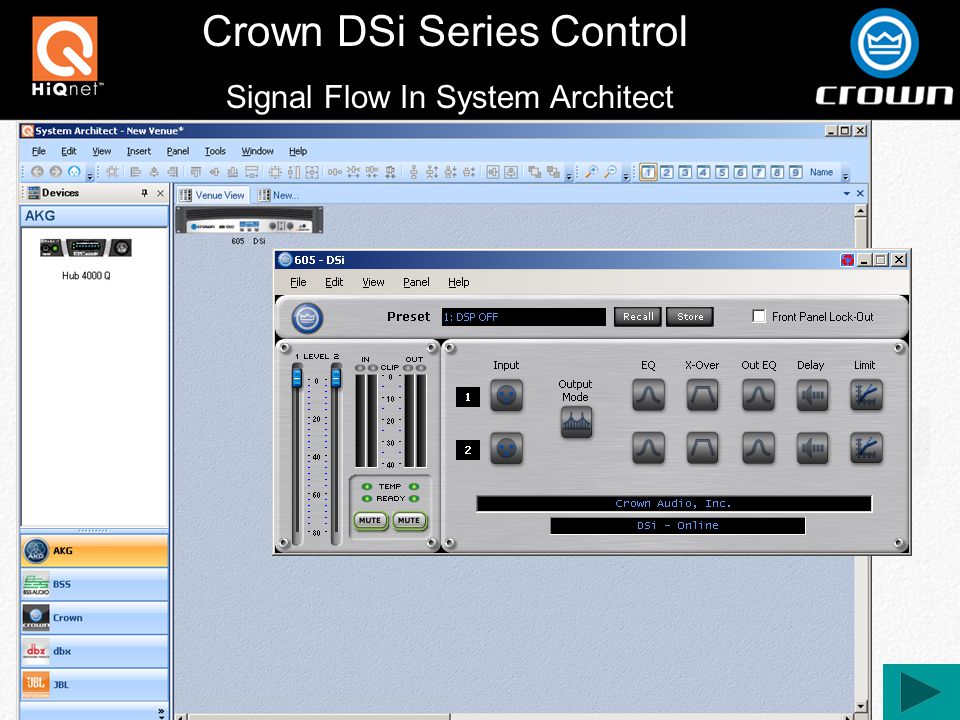Click the zoom out magnifier toolbar icon
960x720 pixels.
click(x=610, y=172)
